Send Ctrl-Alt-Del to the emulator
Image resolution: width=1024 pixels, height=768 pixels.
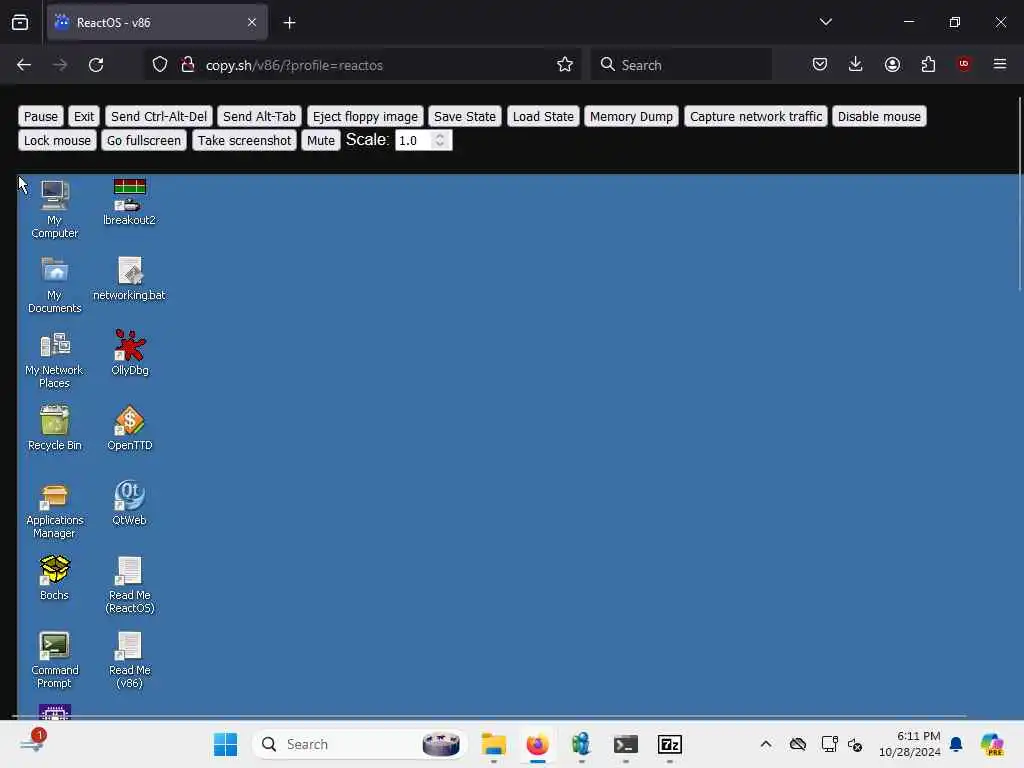click(x=159, y=116)
